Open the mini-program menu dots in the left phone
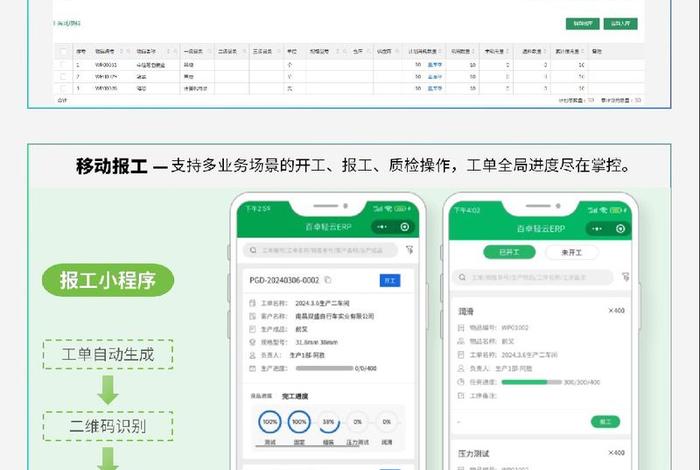700x470 pixels. click(382, 227)
